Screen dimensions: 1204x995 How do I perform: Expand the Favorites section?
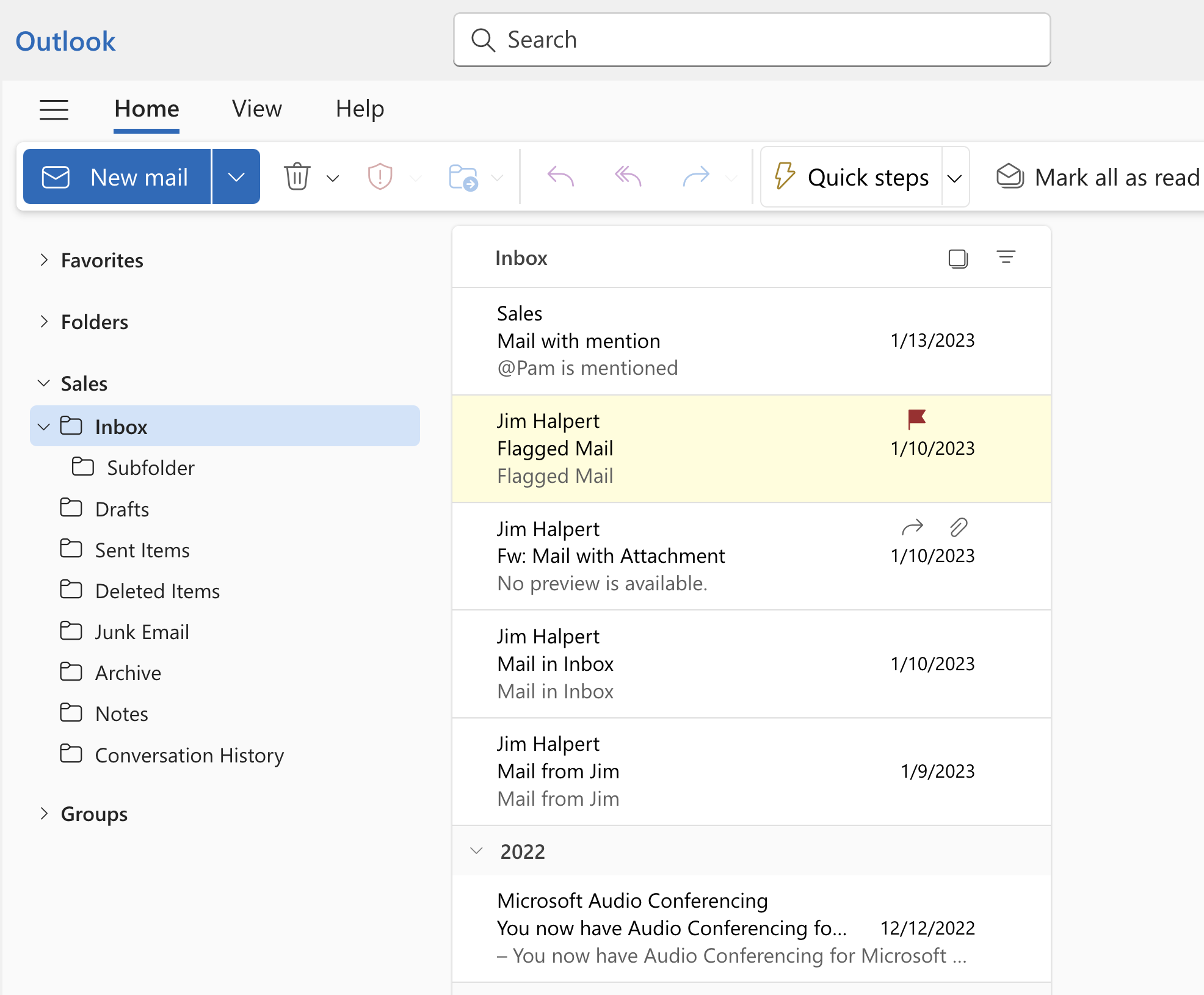[x=43, y=260]
